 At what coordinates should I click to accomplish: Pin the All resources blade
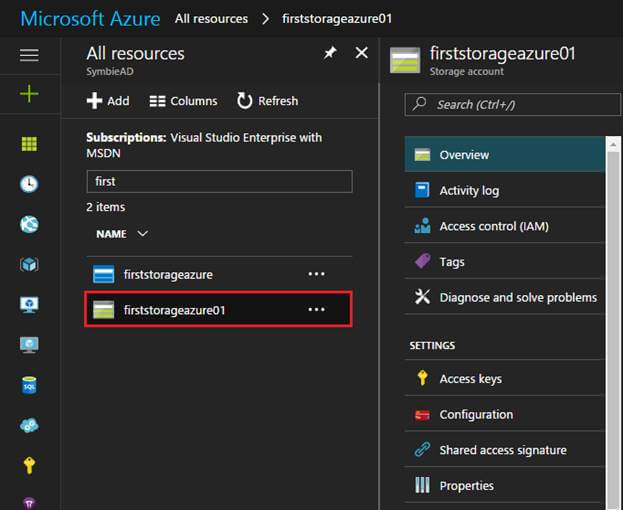click(330, 53)
